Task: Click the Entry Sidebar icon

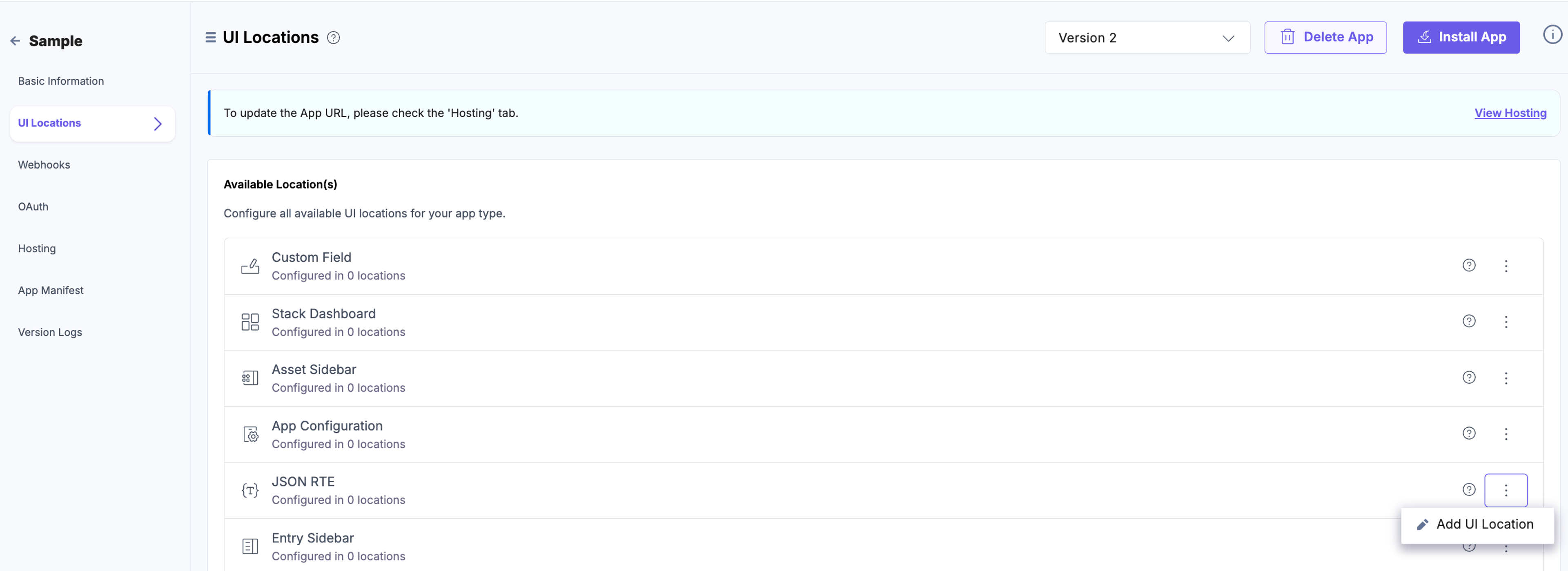Action: coord(250,546)
